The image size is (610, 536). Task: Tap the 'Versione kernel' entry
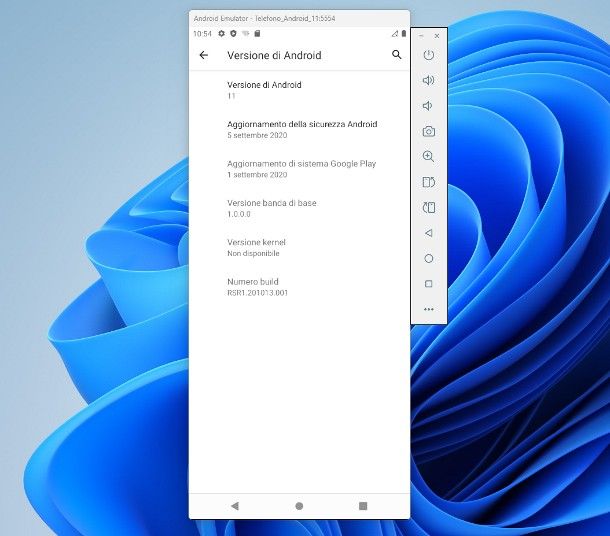299,247
